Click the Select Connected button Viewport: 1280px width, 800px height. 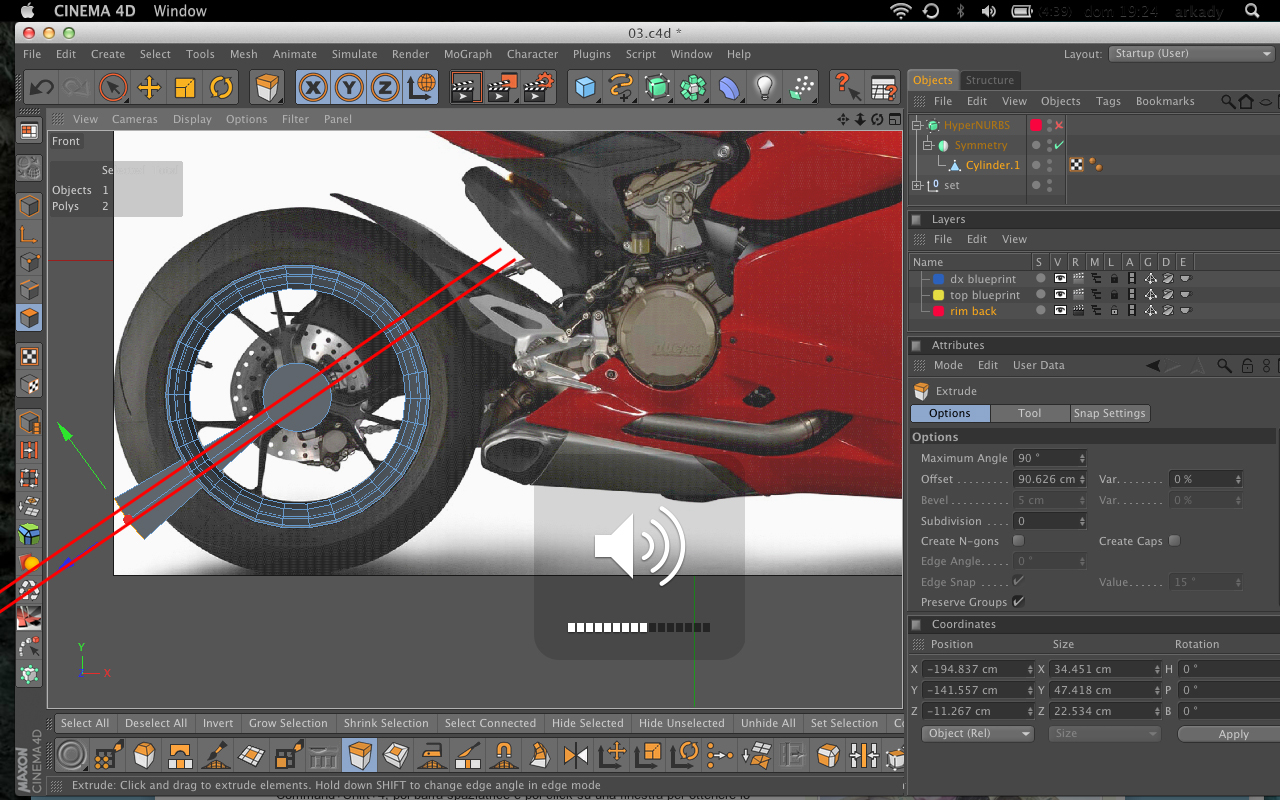pyautogui.click(x=490, y=723)
